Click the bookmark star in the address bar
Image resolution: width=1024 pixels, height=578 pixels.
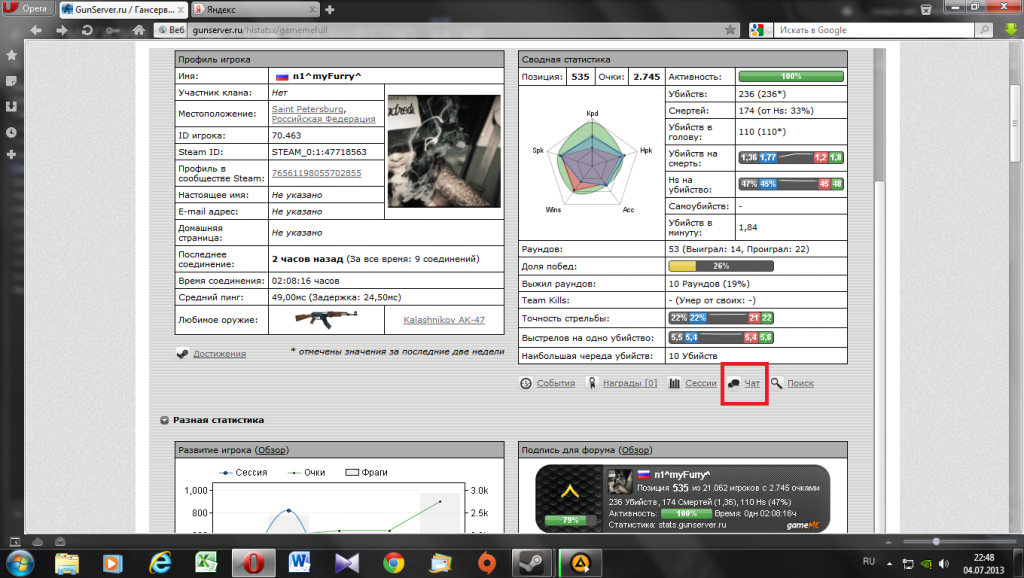[732, 30]
